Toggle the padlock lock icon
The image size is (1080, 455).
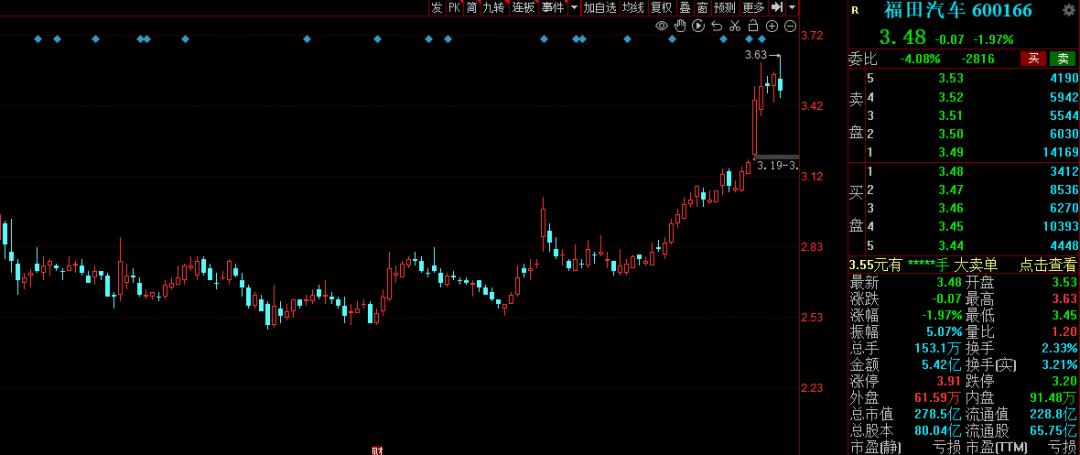(x=753, y=26)
